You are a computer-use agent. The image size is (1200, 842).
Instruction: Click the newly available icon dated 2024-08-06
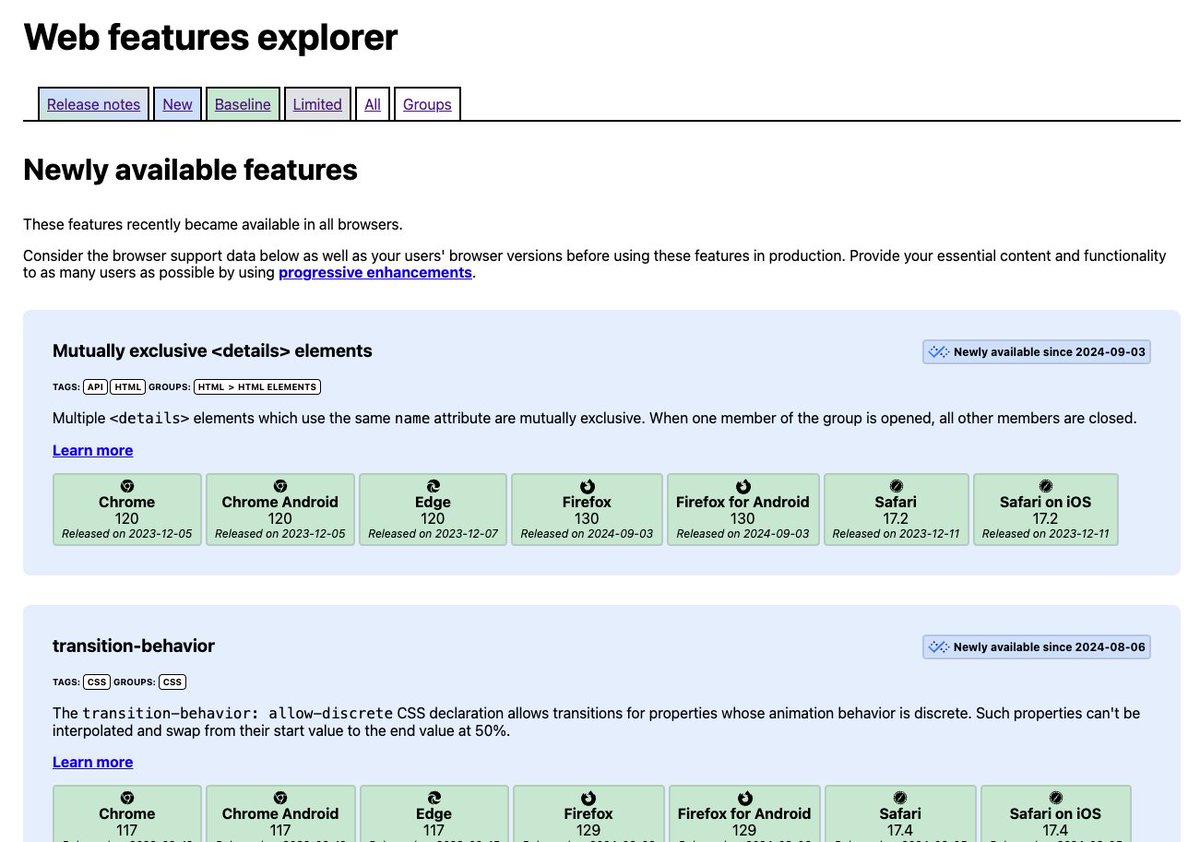938,647
